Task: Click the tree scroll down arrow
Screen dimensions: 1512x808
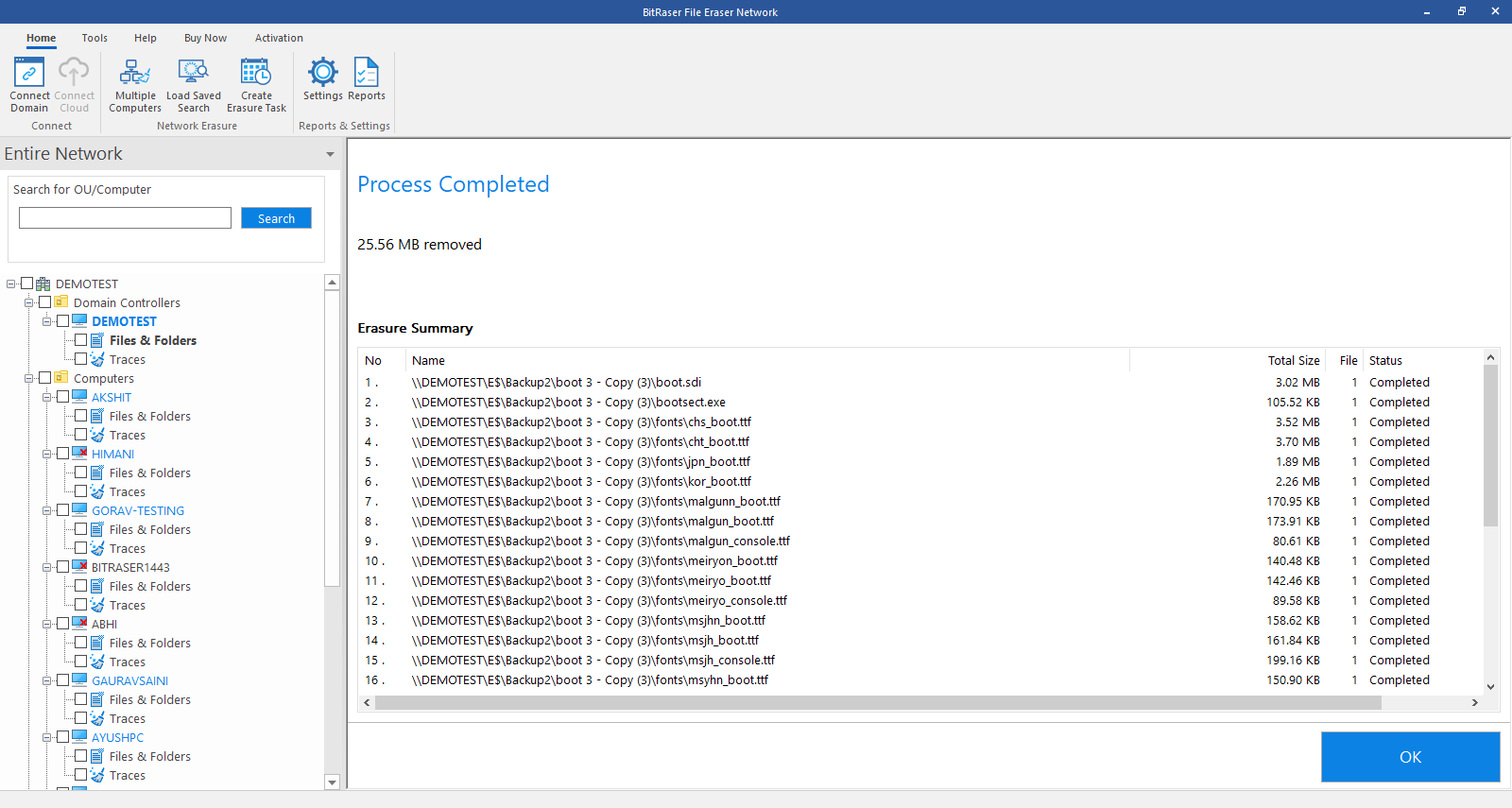Action: [x=332, y=782]
